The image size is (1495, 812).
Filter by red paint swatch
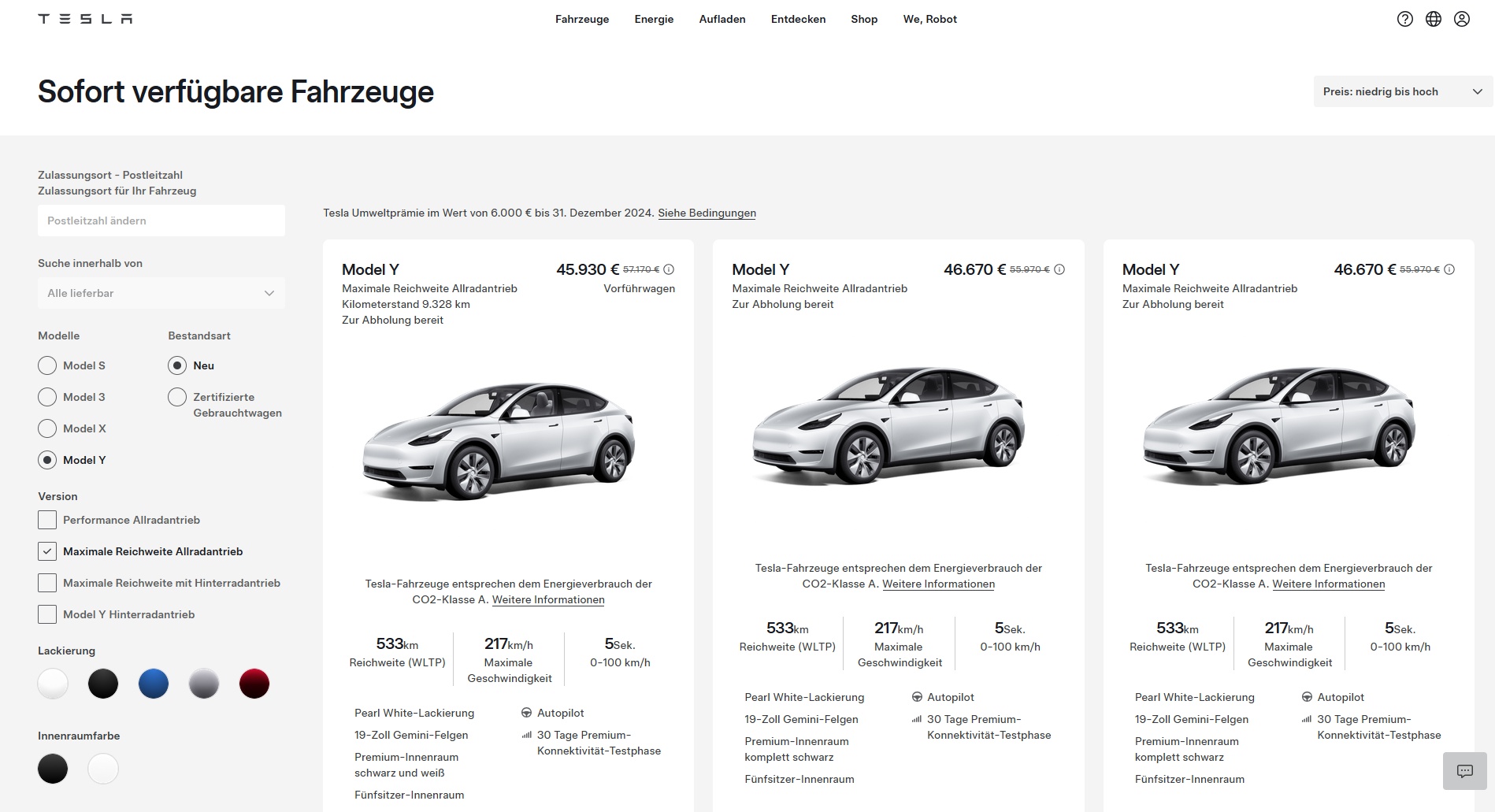[254, 684]
